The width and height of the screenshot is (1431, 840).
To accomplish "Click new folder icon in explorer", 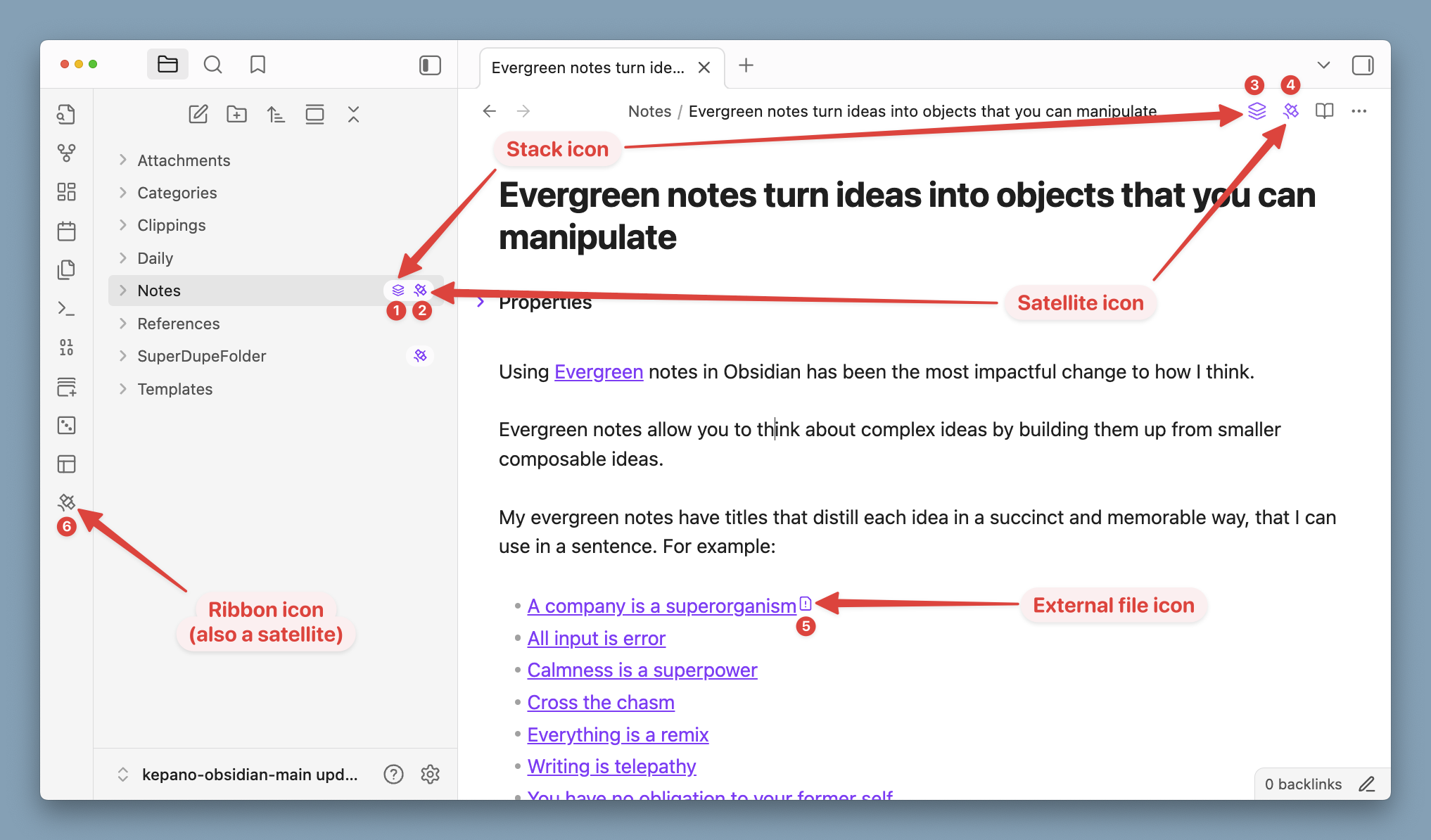I will pos(236,114).
